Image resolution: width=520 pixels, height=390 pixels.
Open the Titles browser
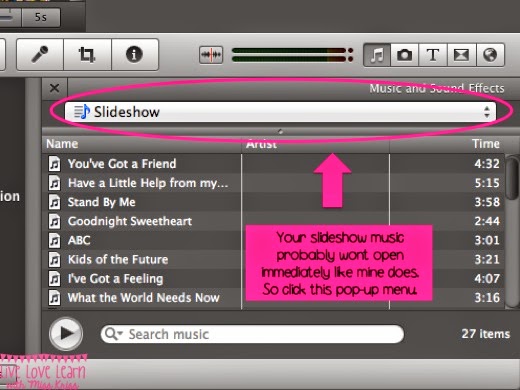coord(433,55)
